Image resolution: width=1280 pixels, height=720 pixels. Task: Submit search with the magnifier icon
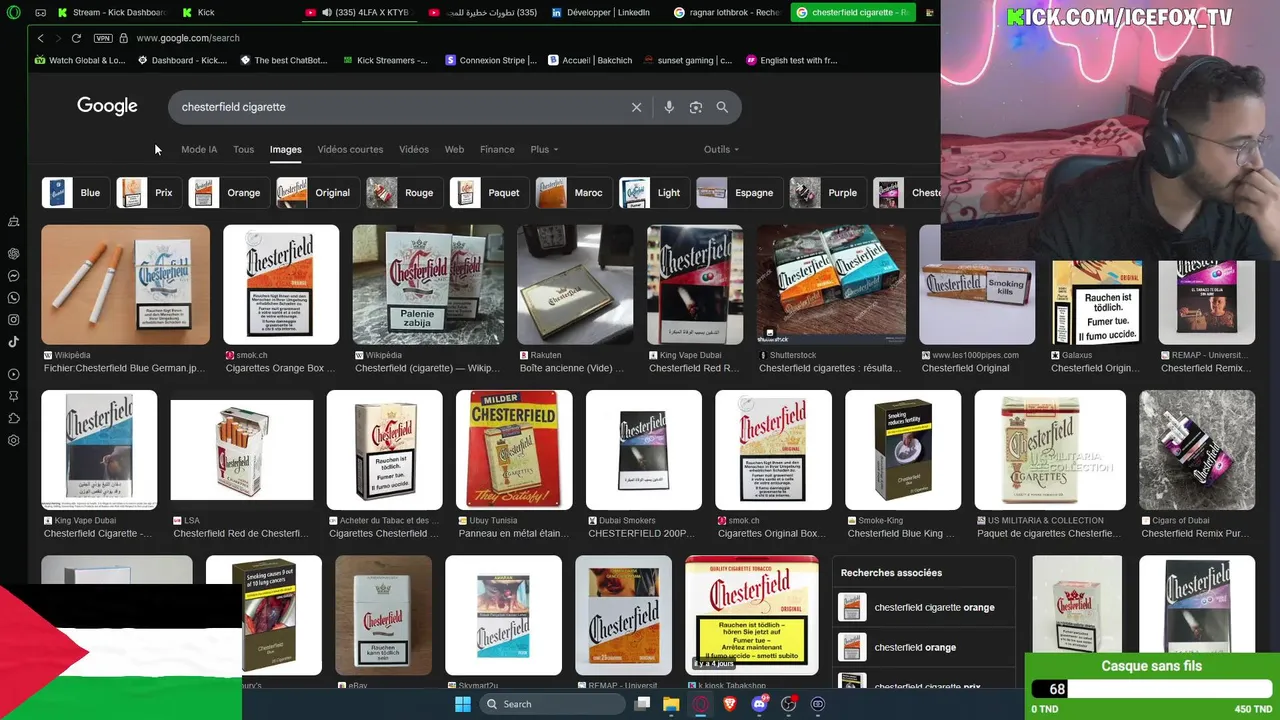coord(722,107)
